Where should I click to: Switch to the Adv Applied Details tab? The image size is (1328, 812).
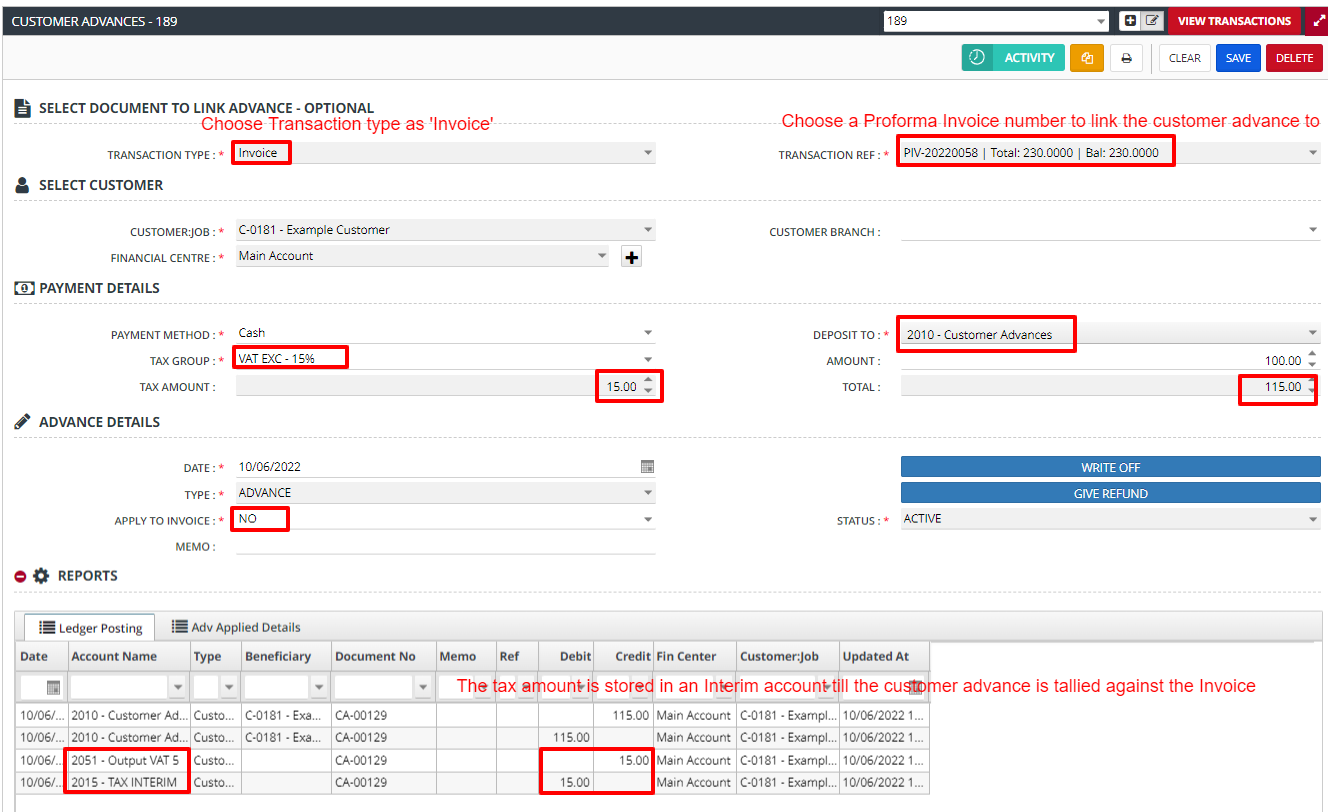coord(236,627)
